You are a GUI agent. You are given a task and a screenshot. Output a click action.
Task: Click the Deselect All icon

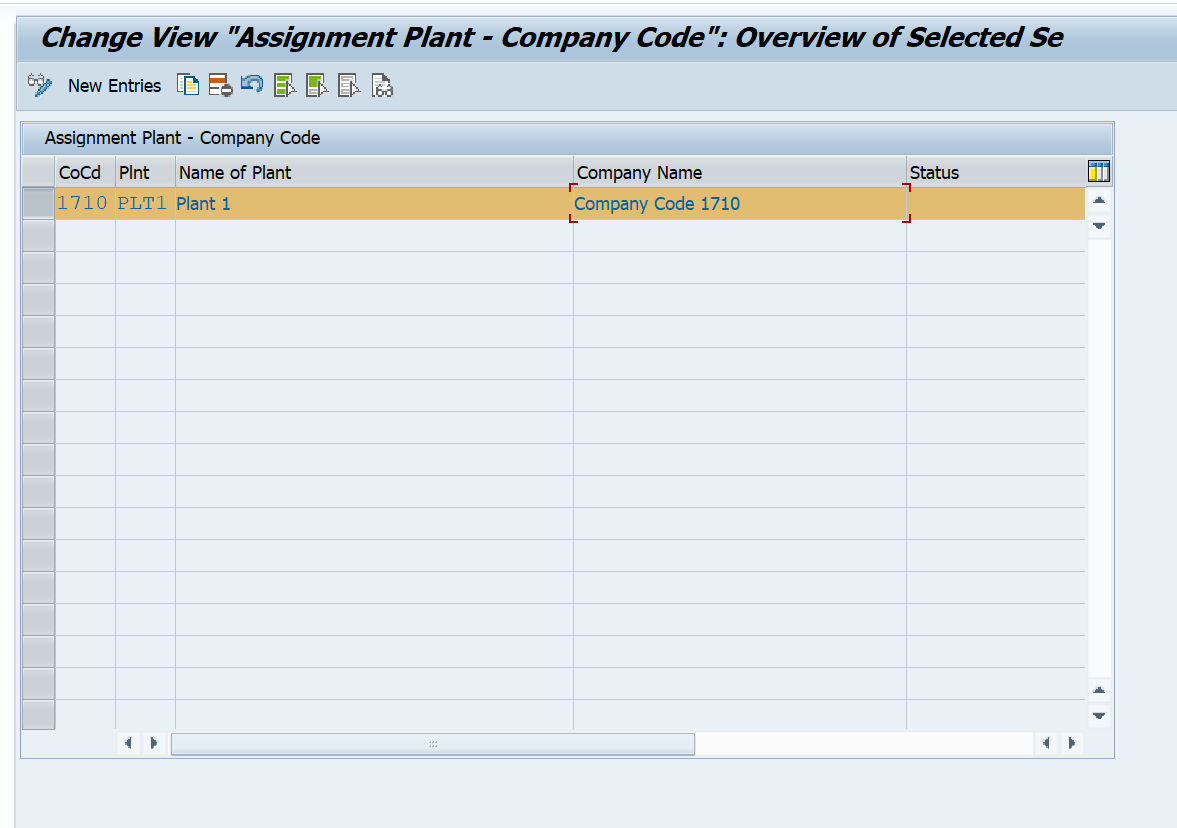click(350, 86)
